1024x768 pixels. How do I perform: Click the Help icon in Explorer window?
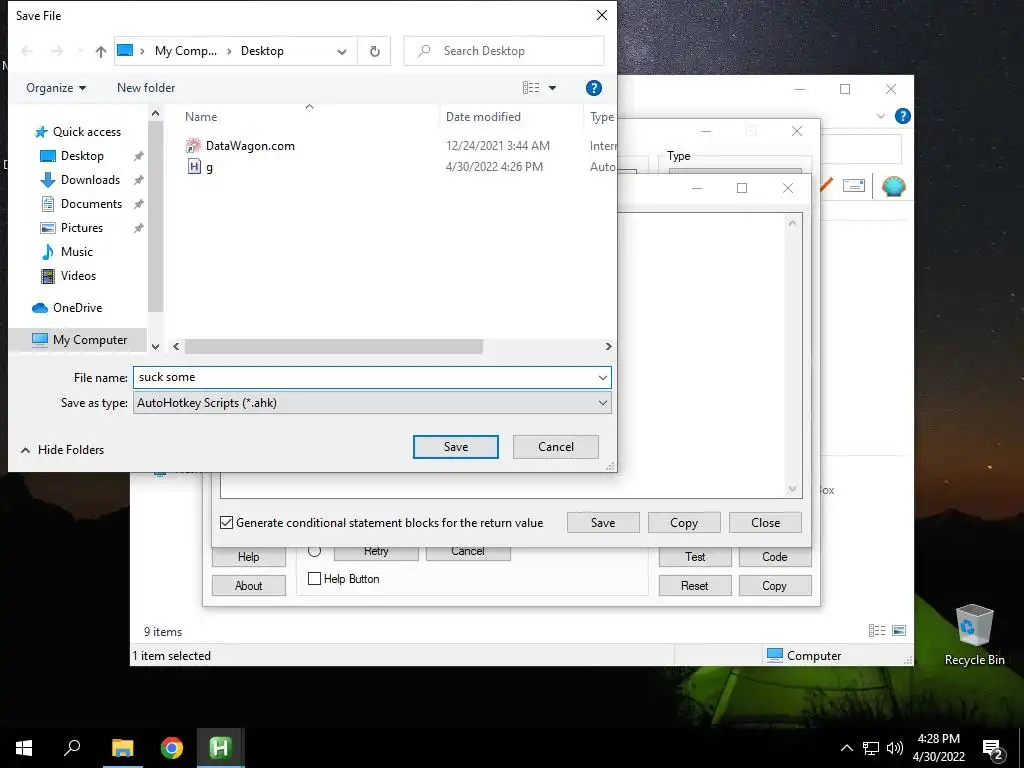903,116
